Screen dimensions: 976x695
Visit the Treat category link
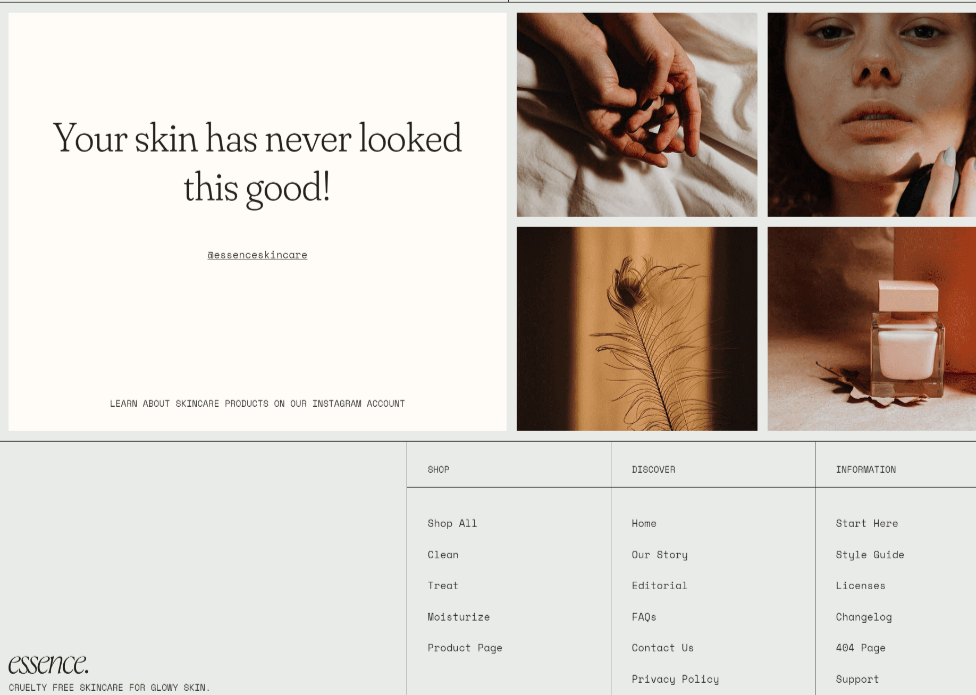point(443,585)
